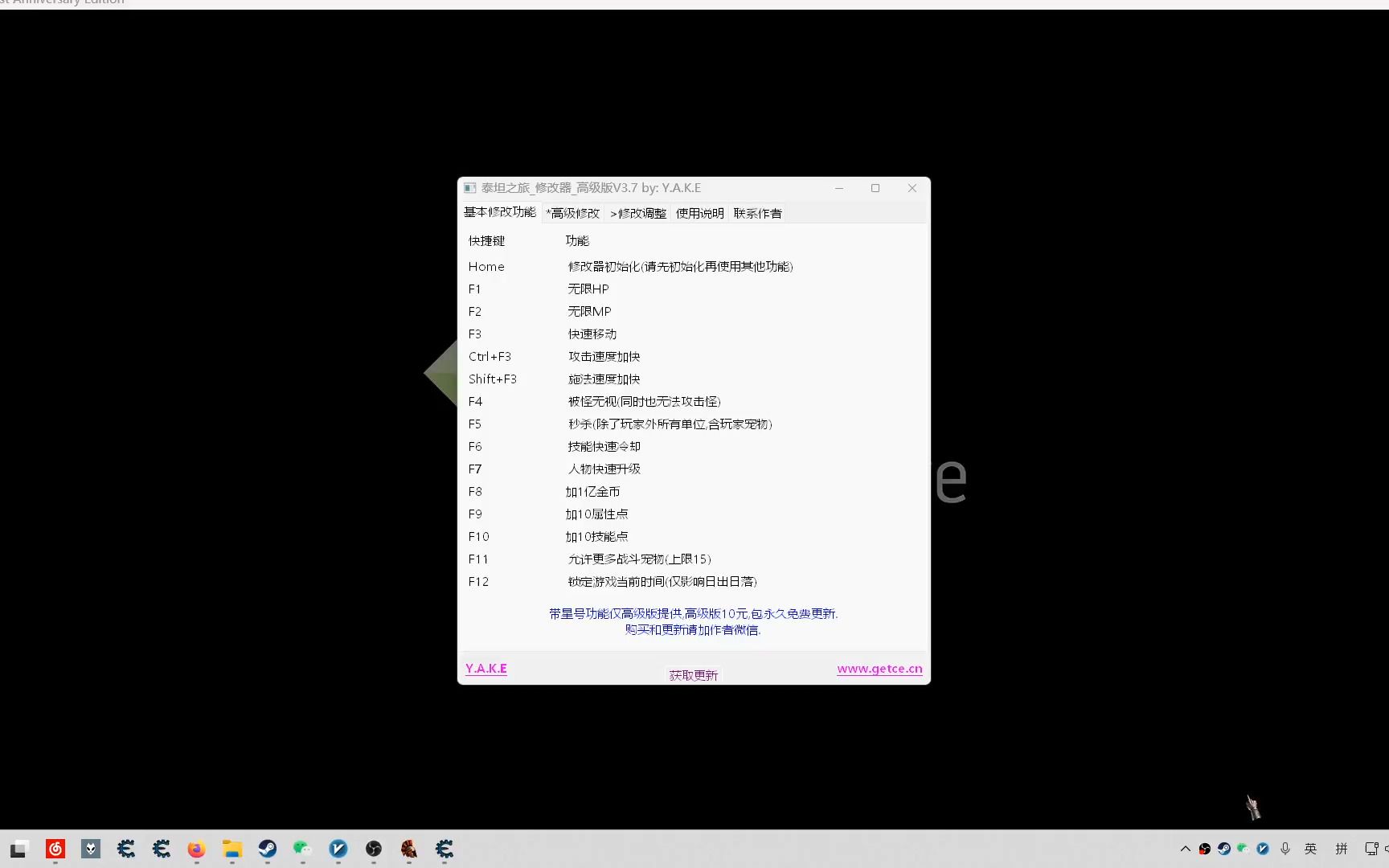Open the >修改调整 tab

[x=638, y=213]
